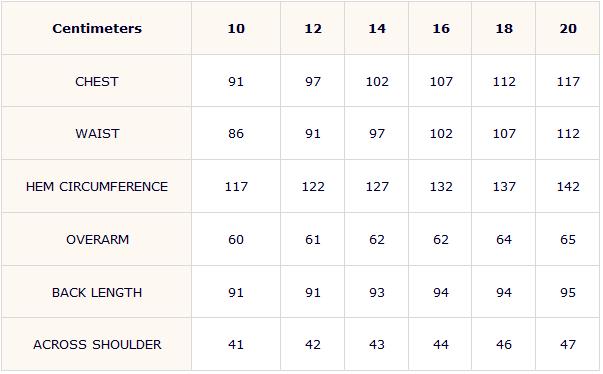Click chest value 117 for size 20
This screenshot has width=603, height=374.
click(568, 81)
